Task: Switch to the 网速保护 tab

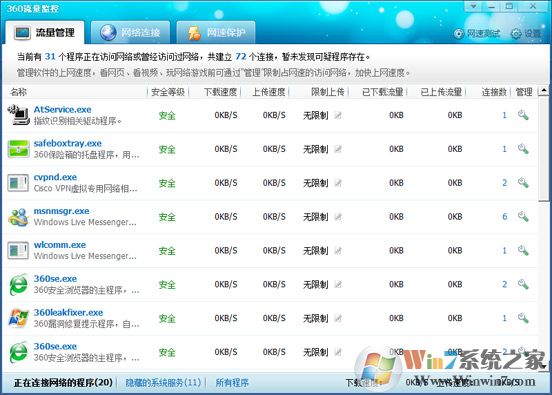Action: (x=216, y=32)
